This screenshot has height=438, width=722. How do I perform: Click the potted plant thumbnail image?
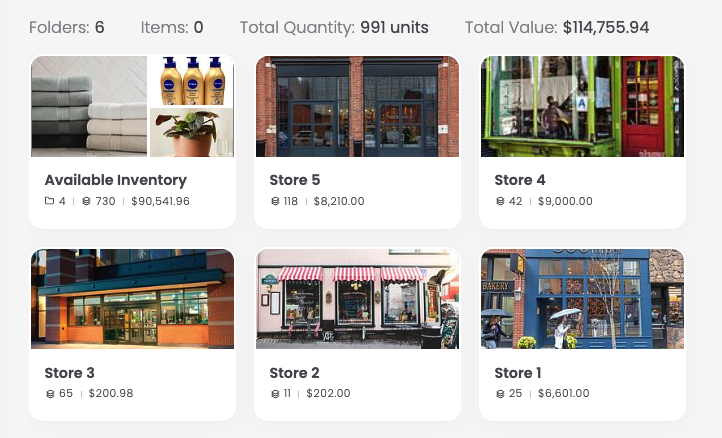coord(192,132)
